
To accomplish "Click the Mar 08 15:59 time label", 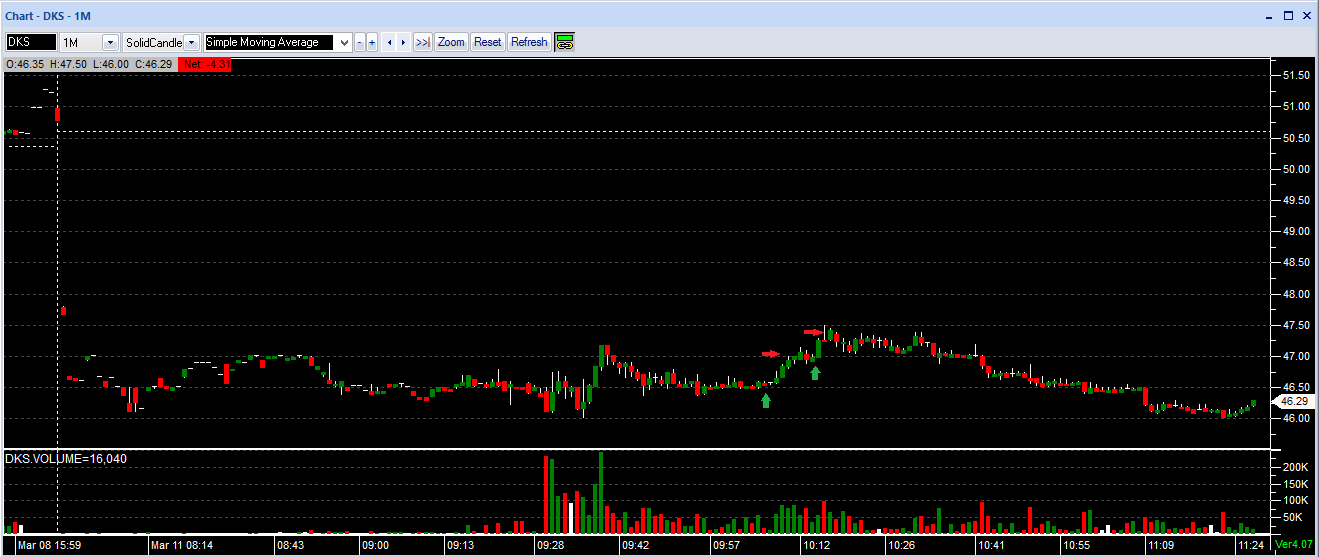I will pos(49,546).
